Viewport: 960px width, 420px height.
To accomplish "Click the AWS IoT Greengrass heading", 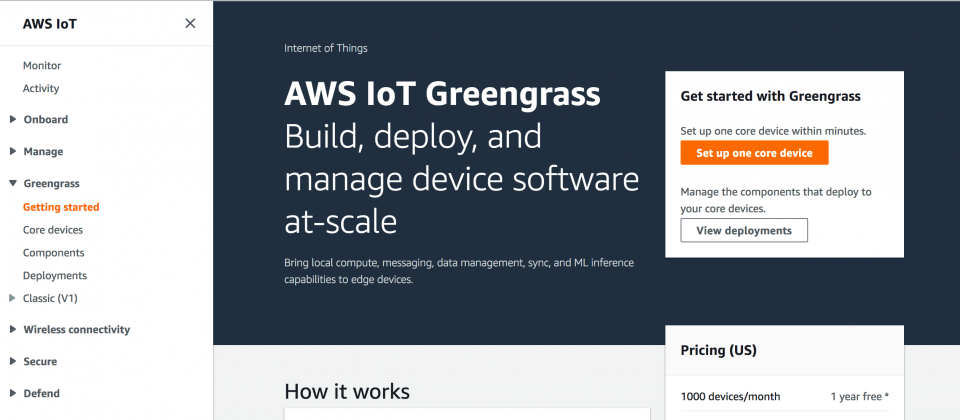I will (443, 94).
